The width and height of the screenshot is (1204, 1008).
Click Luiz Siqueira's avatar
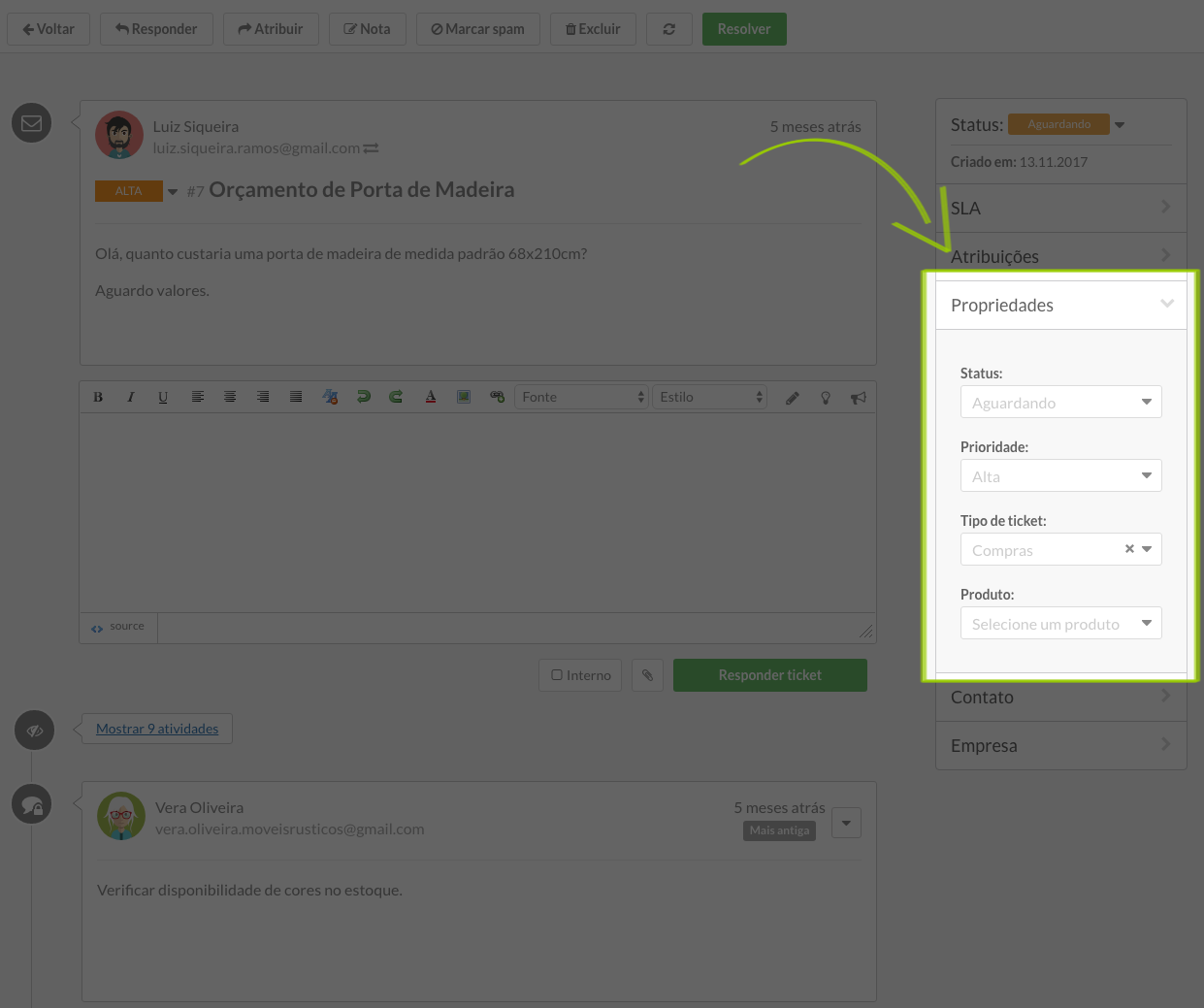119,135
